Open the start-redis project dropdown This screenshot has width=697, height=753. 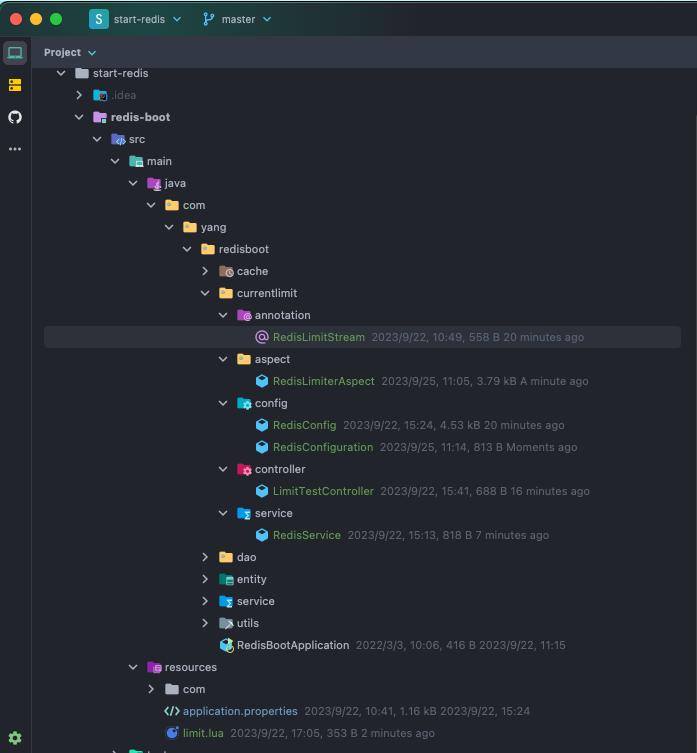coord(135,19)
